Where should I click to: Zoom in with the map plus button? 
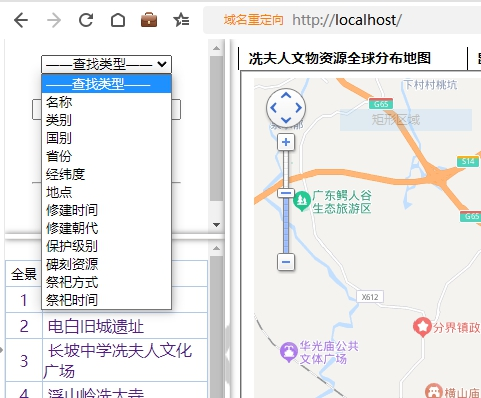click(286, 142)
